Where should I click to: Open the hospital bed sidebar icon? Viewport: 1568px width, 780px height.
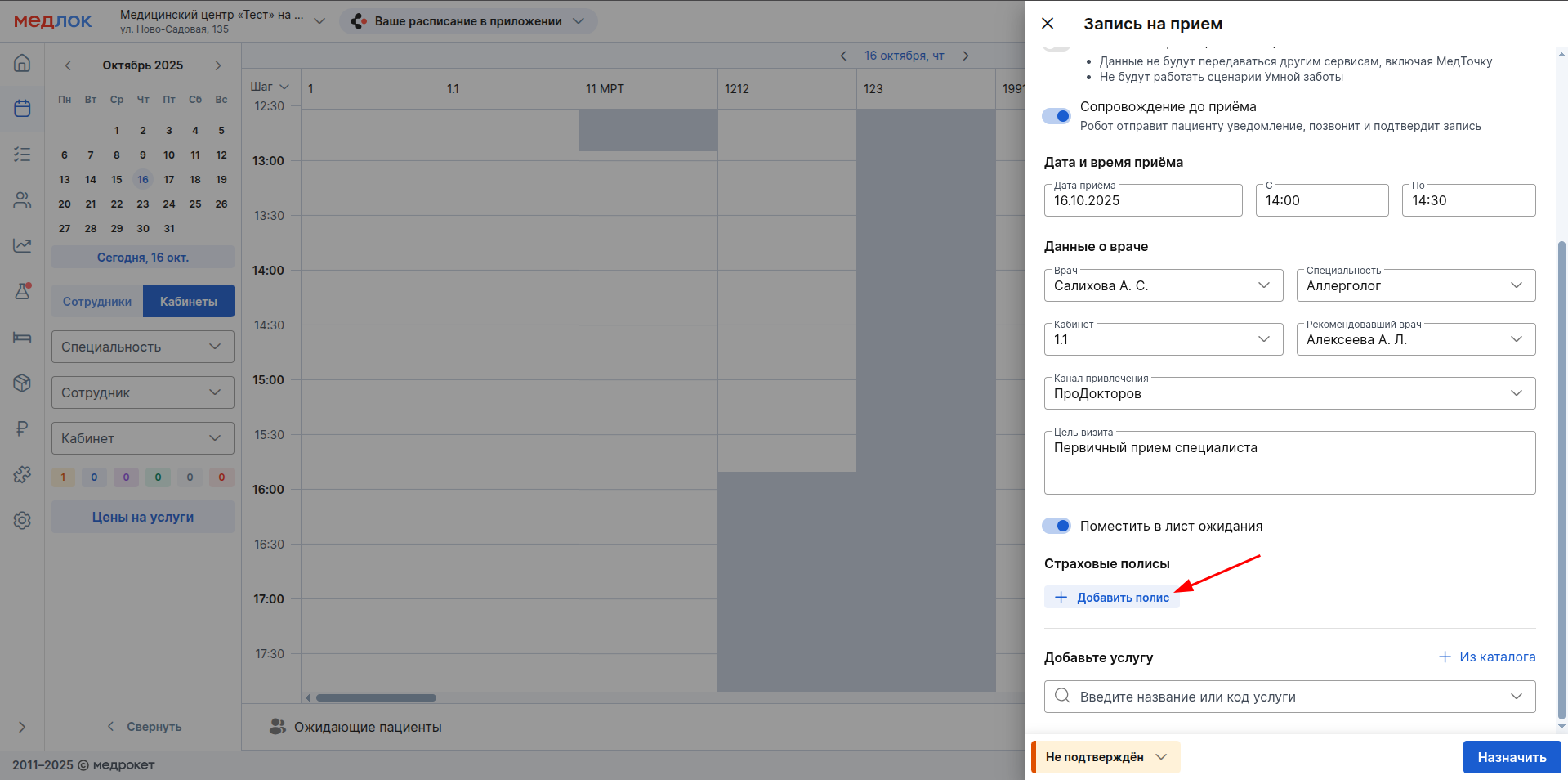click(x=22, y=337)
